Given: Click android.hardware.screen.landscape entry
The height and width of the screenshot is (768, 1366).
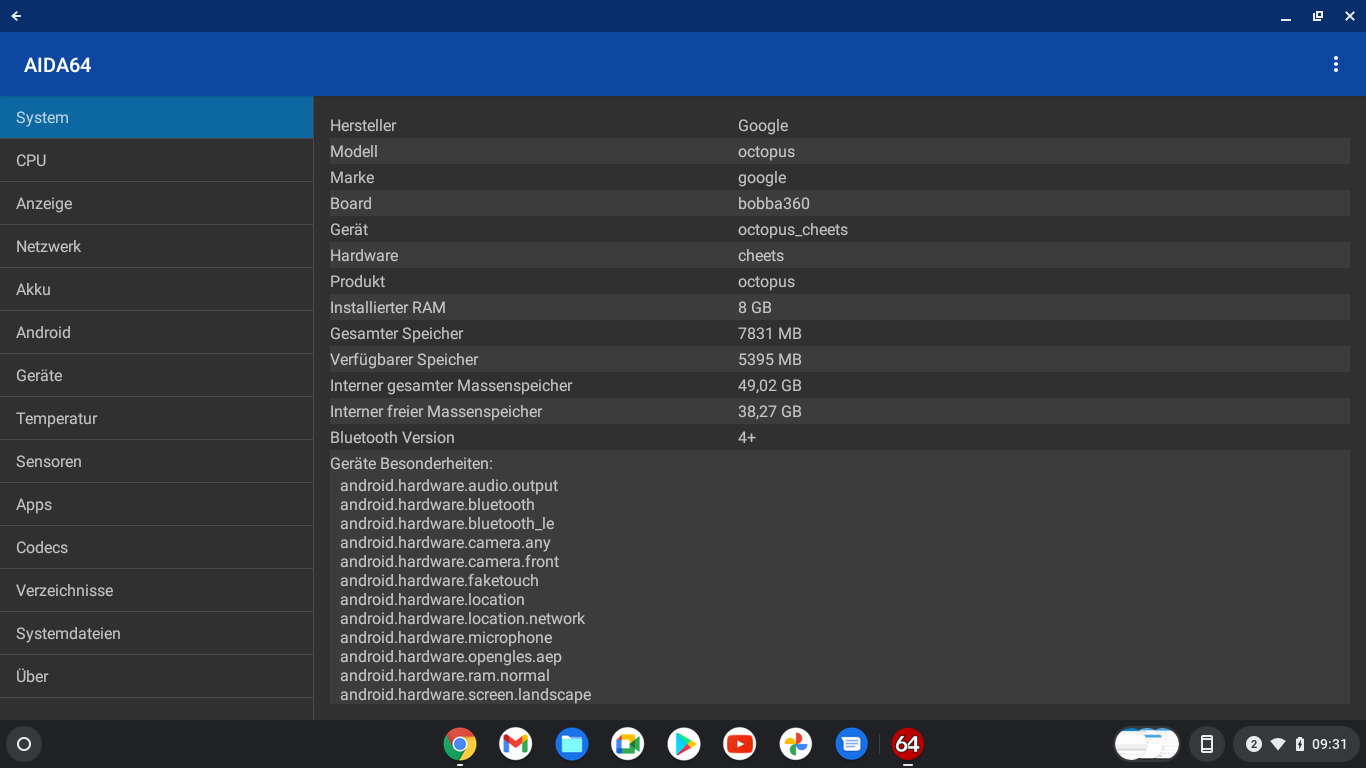Looking at the screenshot, I should pos(465,694).
